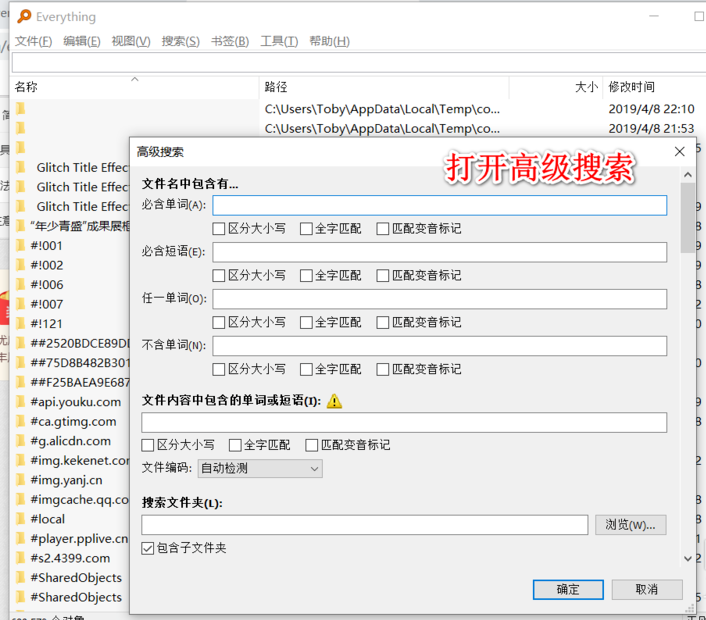Select the #!002 folder row
Viewport: 706px width, 620px height.
(70, 265)
